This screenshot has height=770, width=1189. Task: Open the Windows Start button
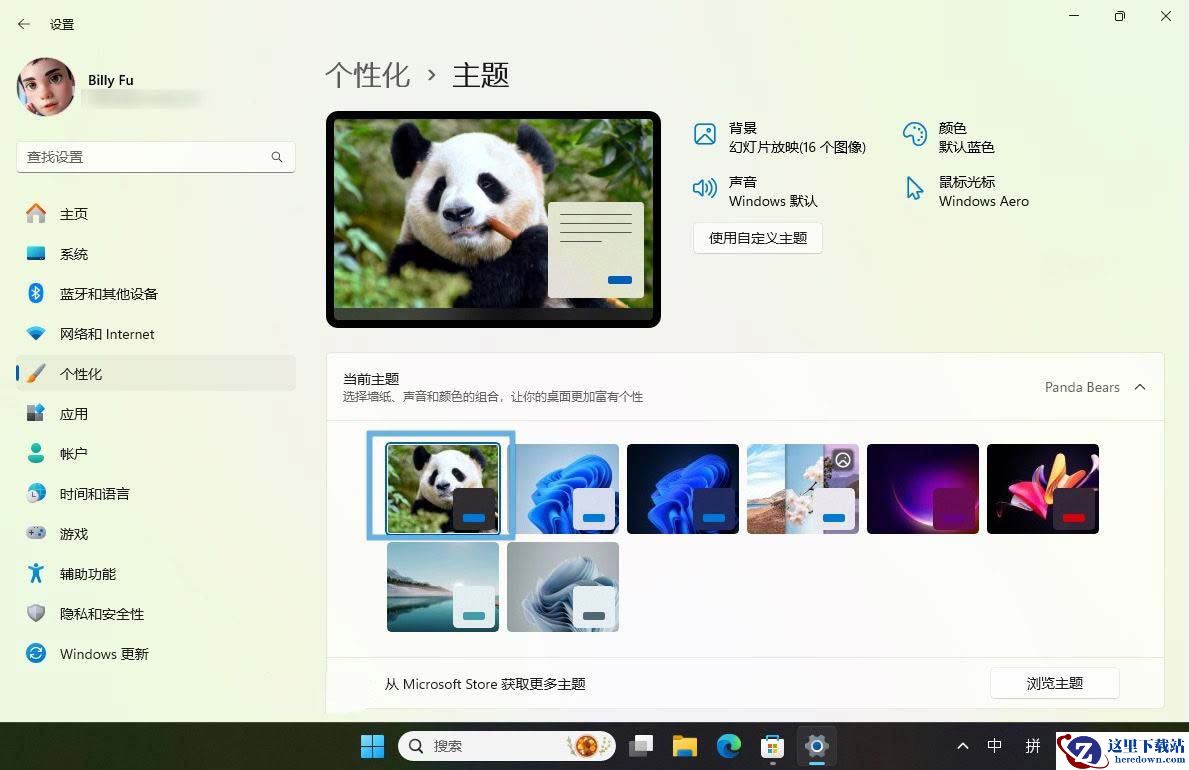[x=372, y=746]
